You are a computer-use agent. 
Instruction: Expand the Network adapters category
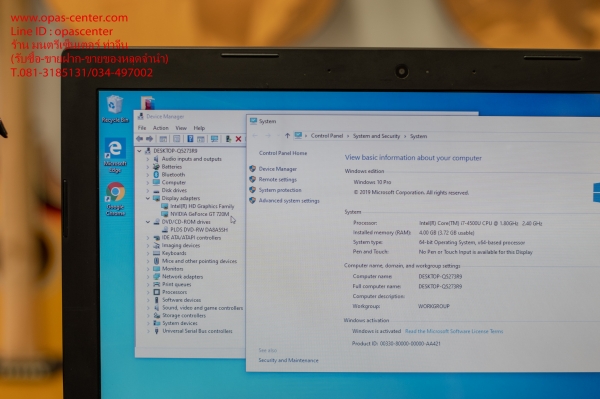pyautogui.click(x=148, y=277)
